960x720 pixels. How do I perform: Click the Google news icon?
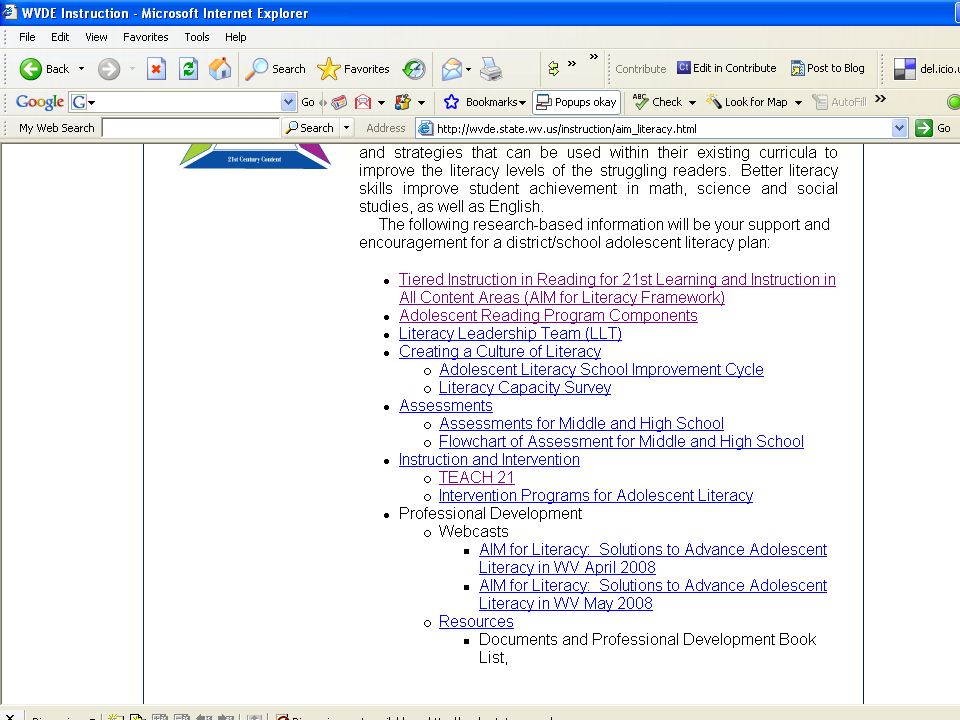pos(339,102)
